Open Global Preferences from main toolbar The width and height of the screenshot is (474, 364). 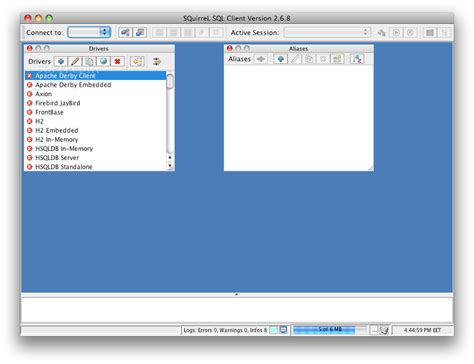pos(125,32)
